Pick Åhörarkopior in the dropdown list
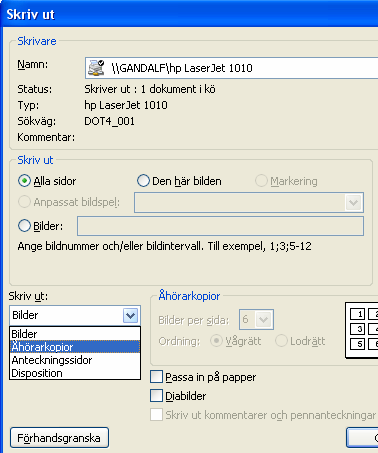The width and height of the screenshot is (378, 453). 75,347
